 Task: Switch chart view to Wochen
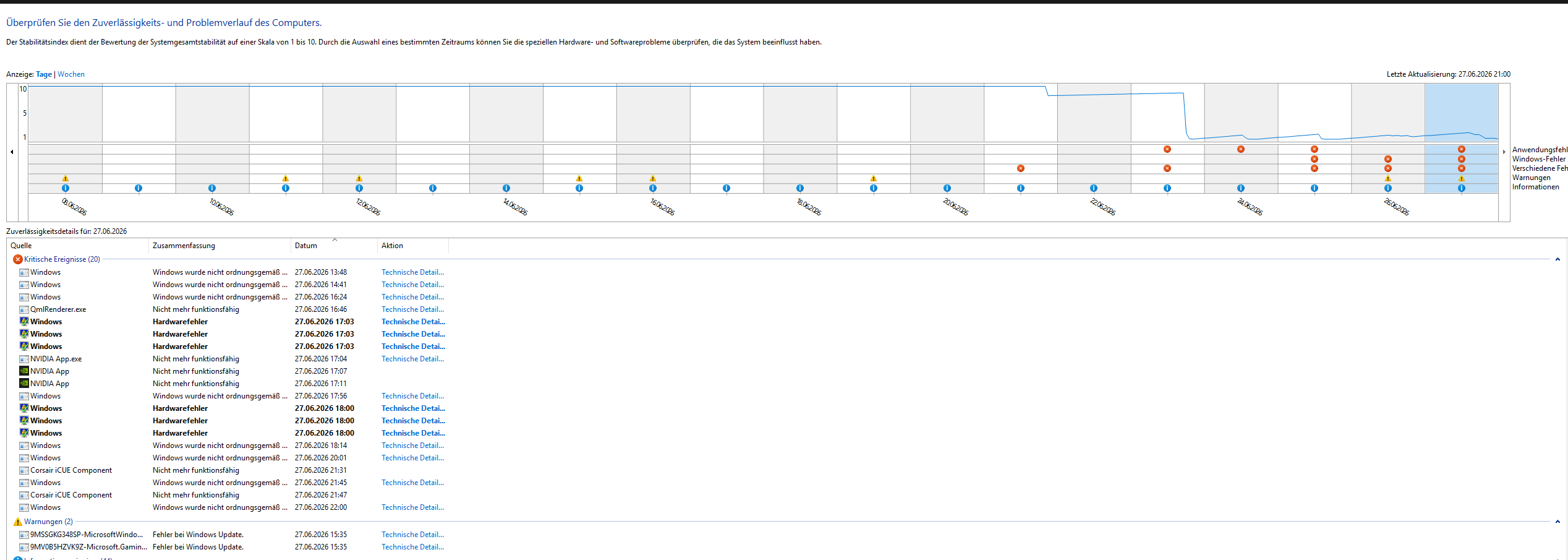[x=71, y=74]
